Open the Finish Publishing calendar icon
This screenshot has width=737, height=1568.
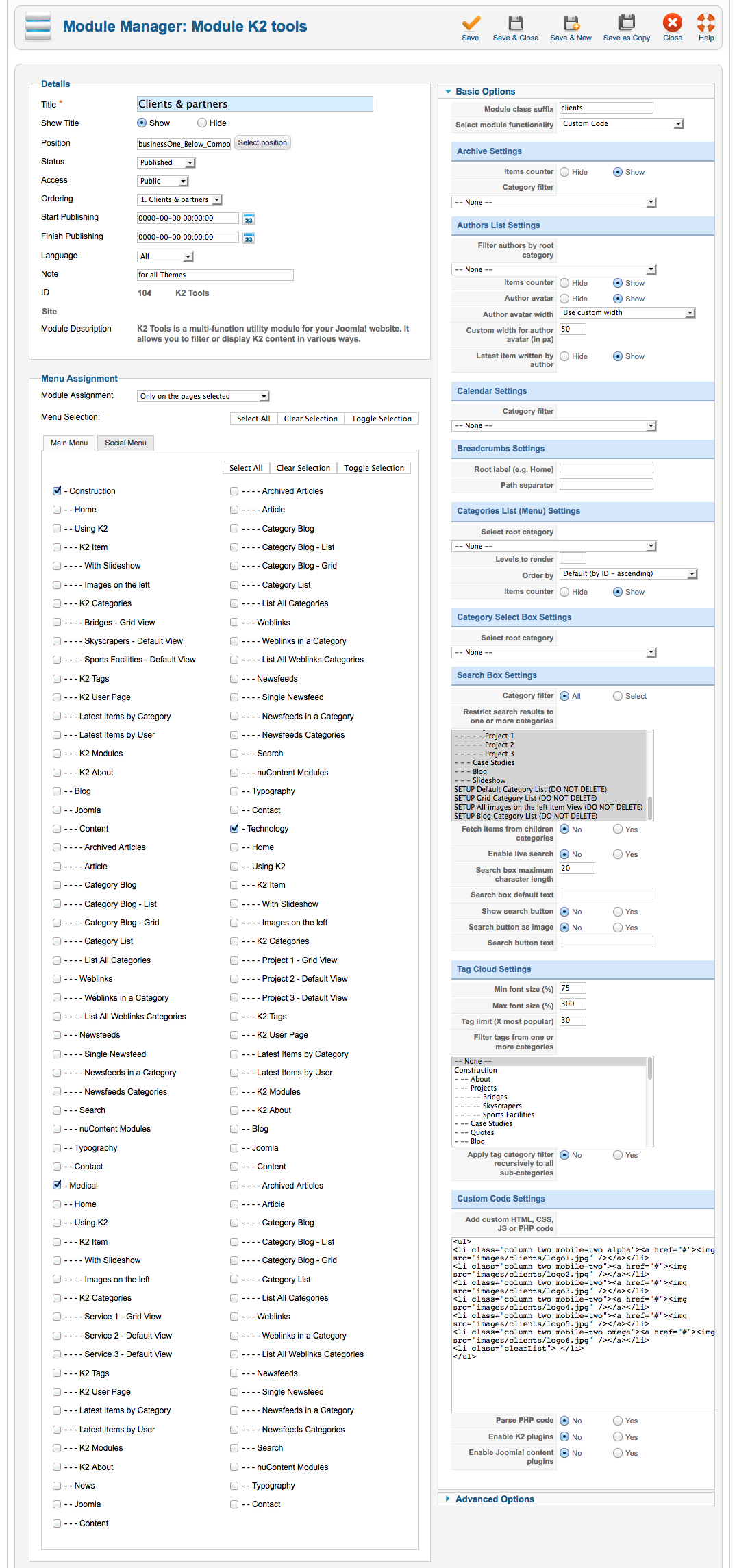pos(249,238)
